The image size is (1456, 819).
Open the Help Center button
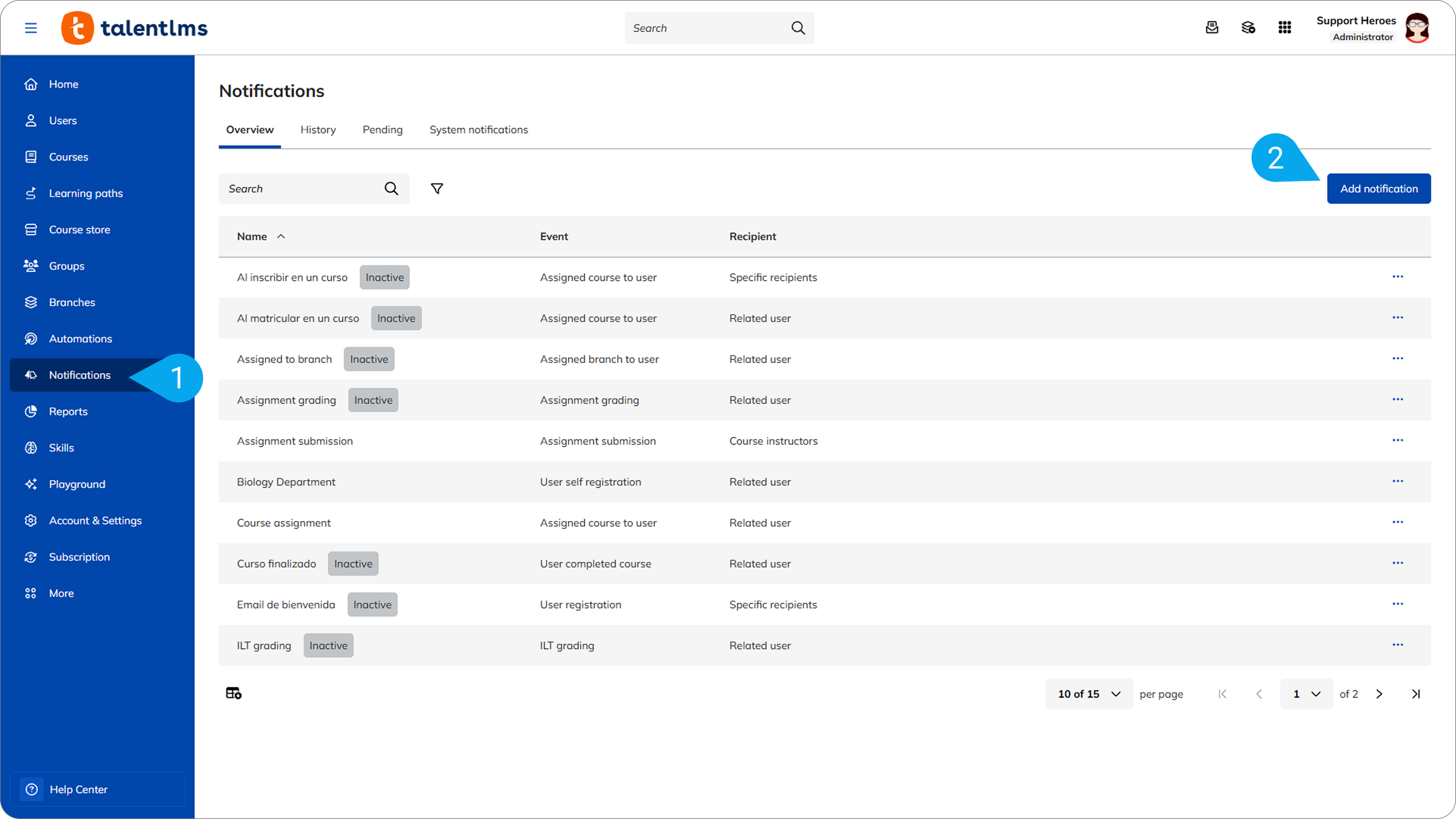click(x=97, y=789)
